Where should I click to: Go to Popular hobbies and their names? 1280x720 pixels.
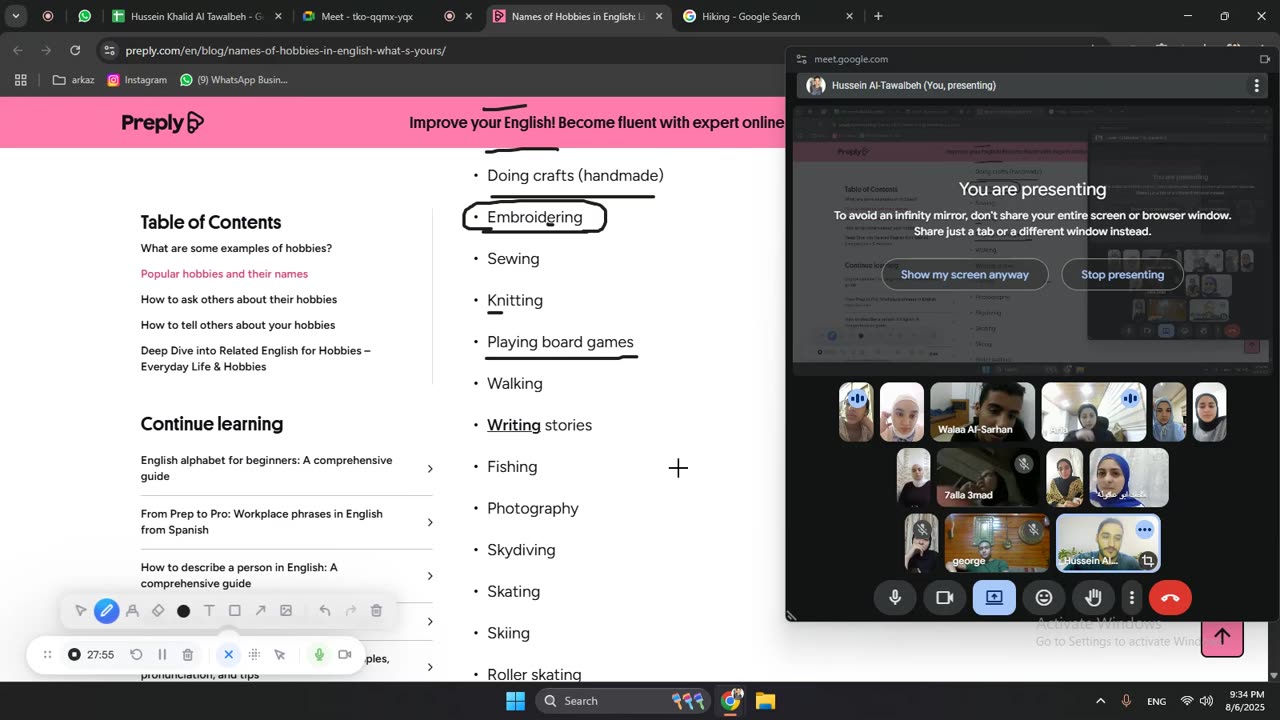coord(224,274)
